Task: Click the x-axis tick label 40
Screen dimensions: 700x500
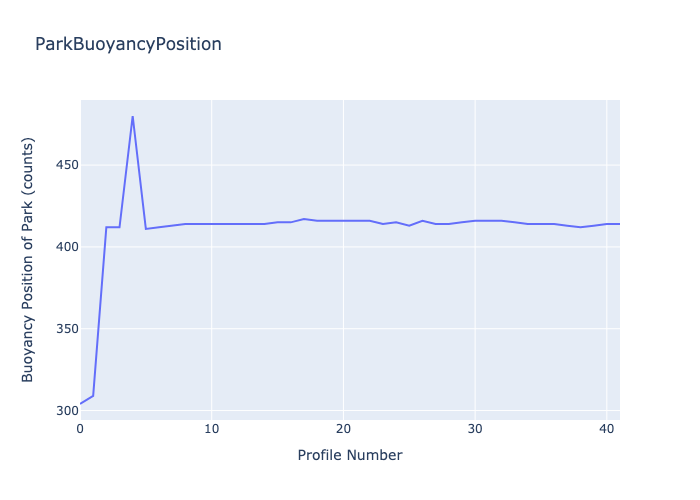Action: (606, 429)
